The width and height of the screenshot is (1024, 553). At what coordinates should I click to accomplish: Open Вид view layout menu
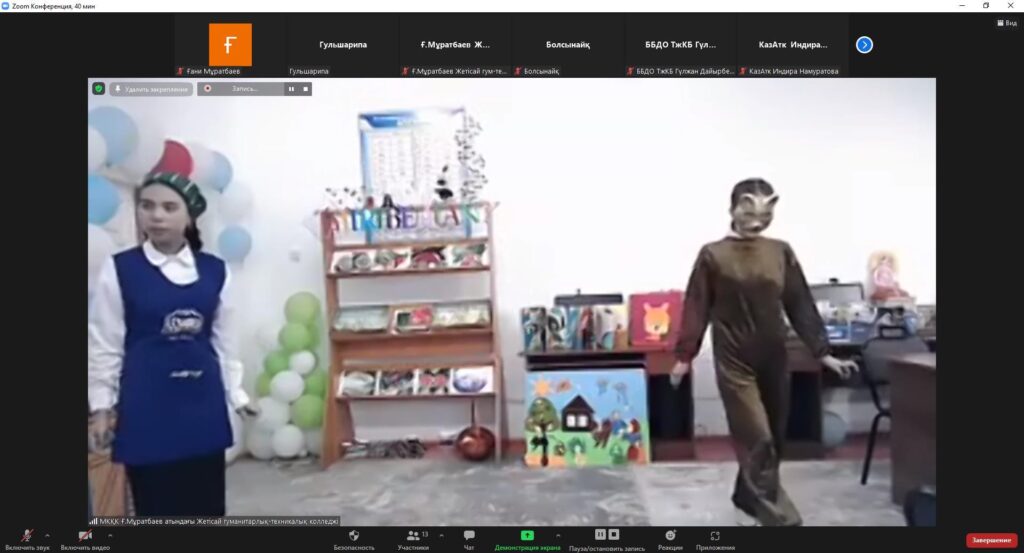tap(1007, 23)
